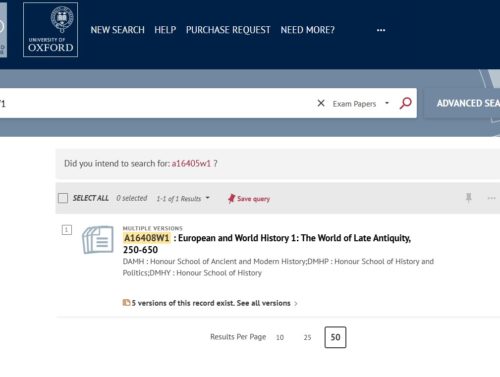
Task: Click the 'MULTIPLE VERSIONS' label
Action: pyautogui.click(x=153, y=228)
